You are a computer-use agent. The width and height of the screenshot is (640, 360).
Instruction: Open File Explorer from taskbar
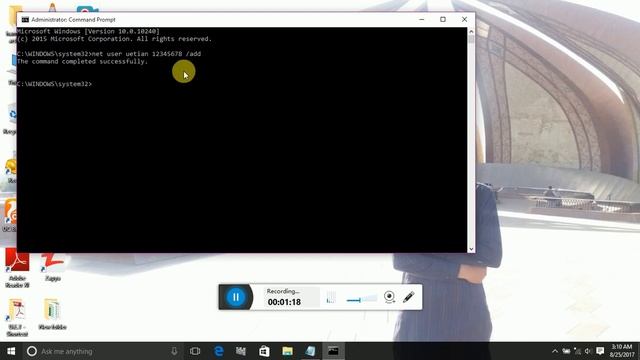[x=287, y=351]
